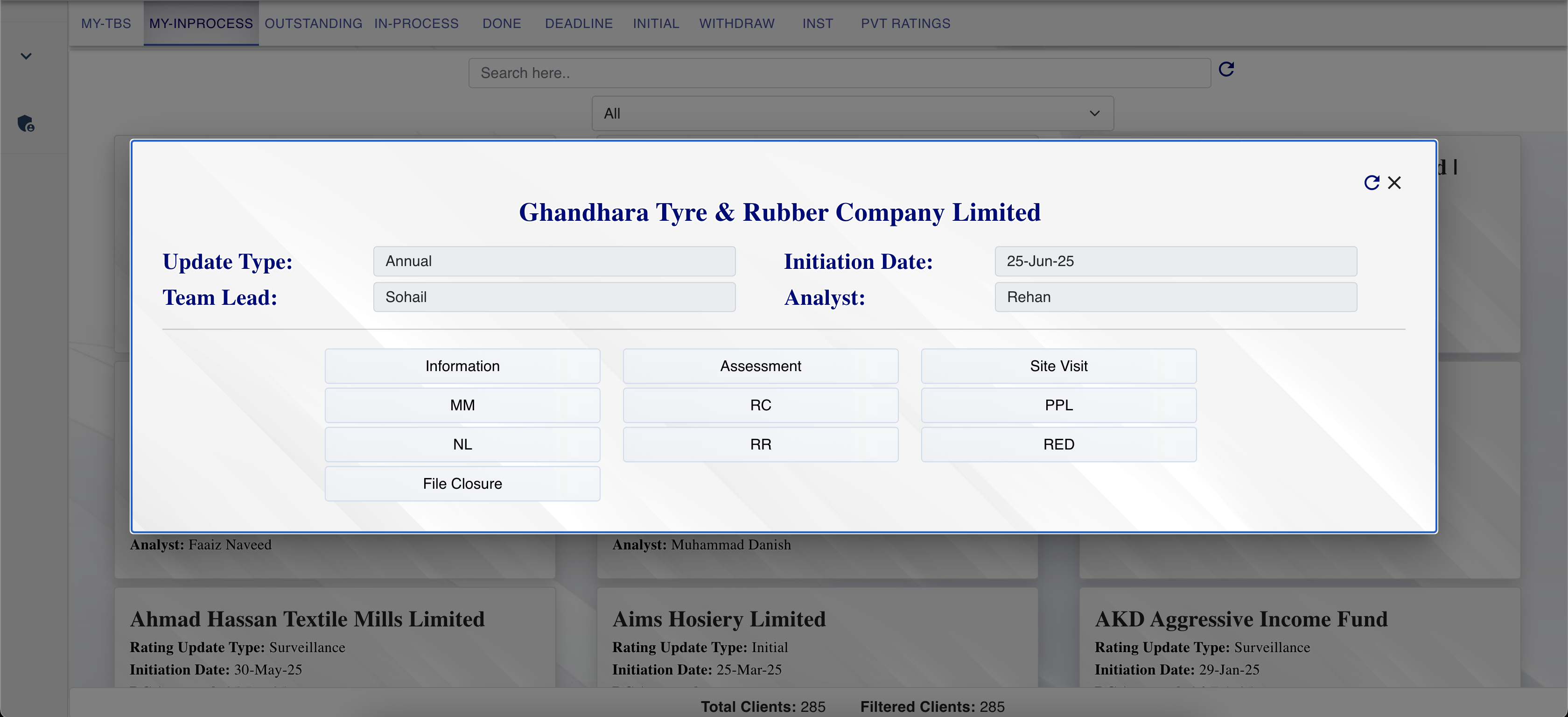Click the Ghandhara Tyre & Rubber Company Limited title
The width and height of the screenshot is (1568, 717).
(780, 212)
